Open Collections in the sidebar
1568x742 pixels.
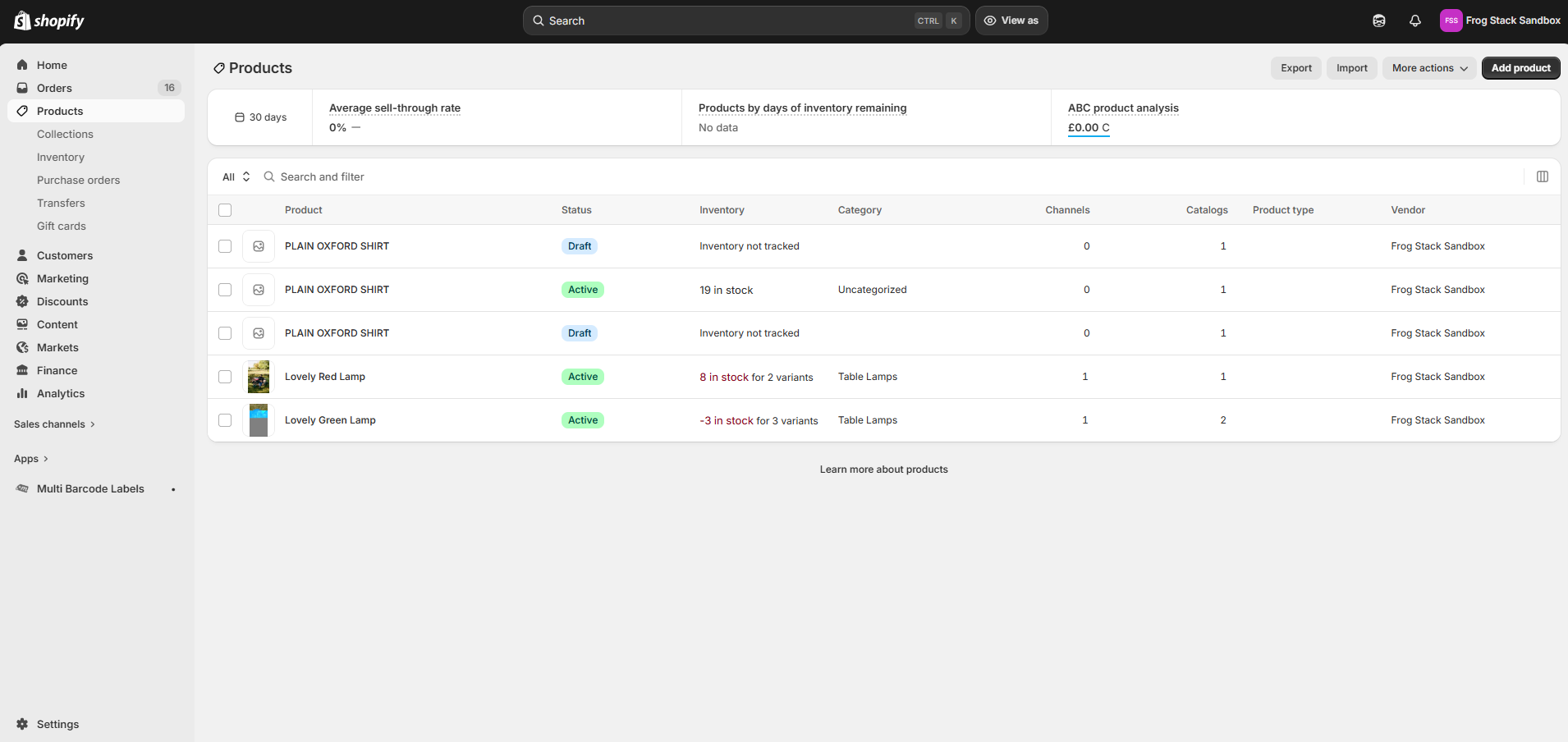click(65, 134)
